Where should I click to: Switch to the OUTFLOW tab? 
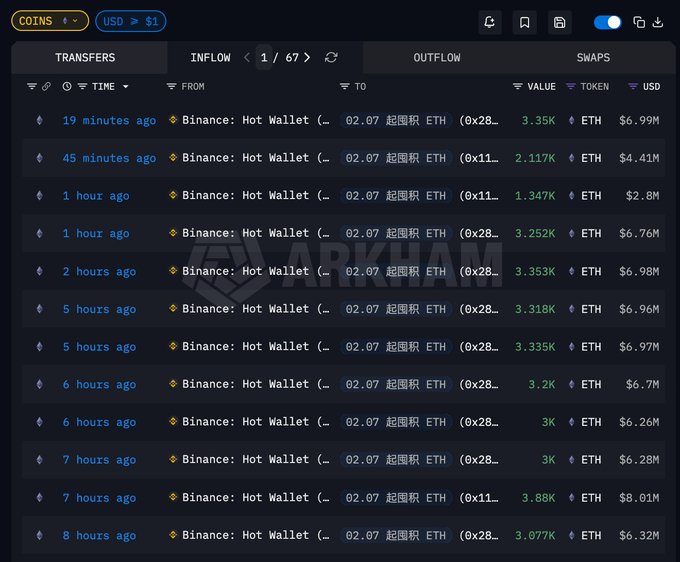pos(437,58)
